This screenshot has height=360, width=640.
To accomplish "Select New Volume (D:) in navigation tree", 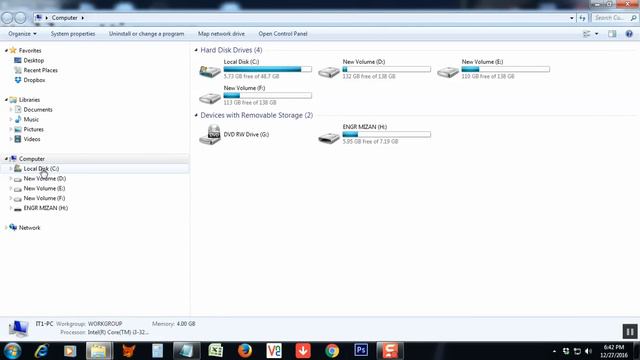I will click(44, 178).
